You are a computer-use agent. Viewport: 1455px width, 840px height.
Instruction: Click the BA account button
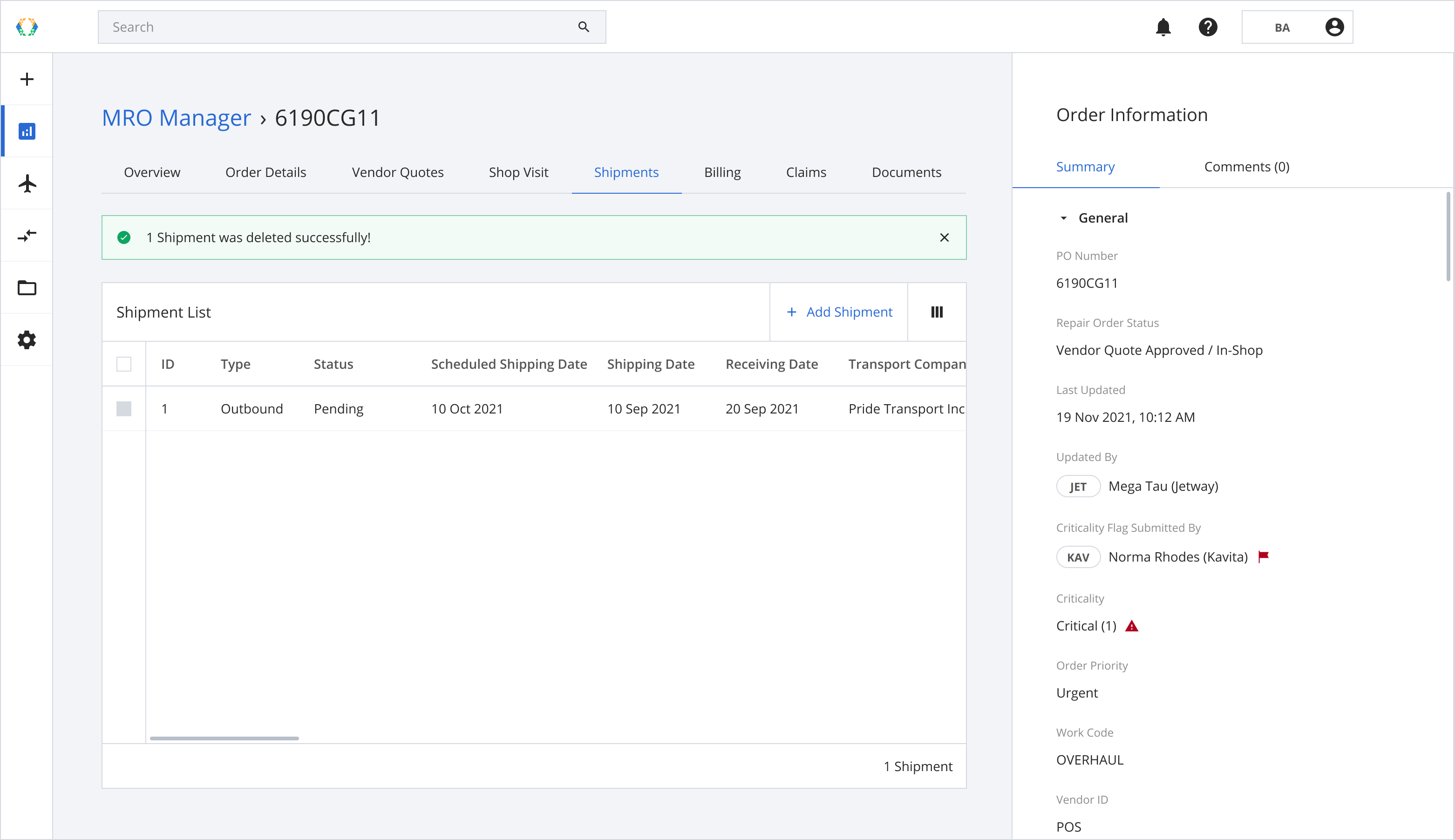[x=1297, y=27]
